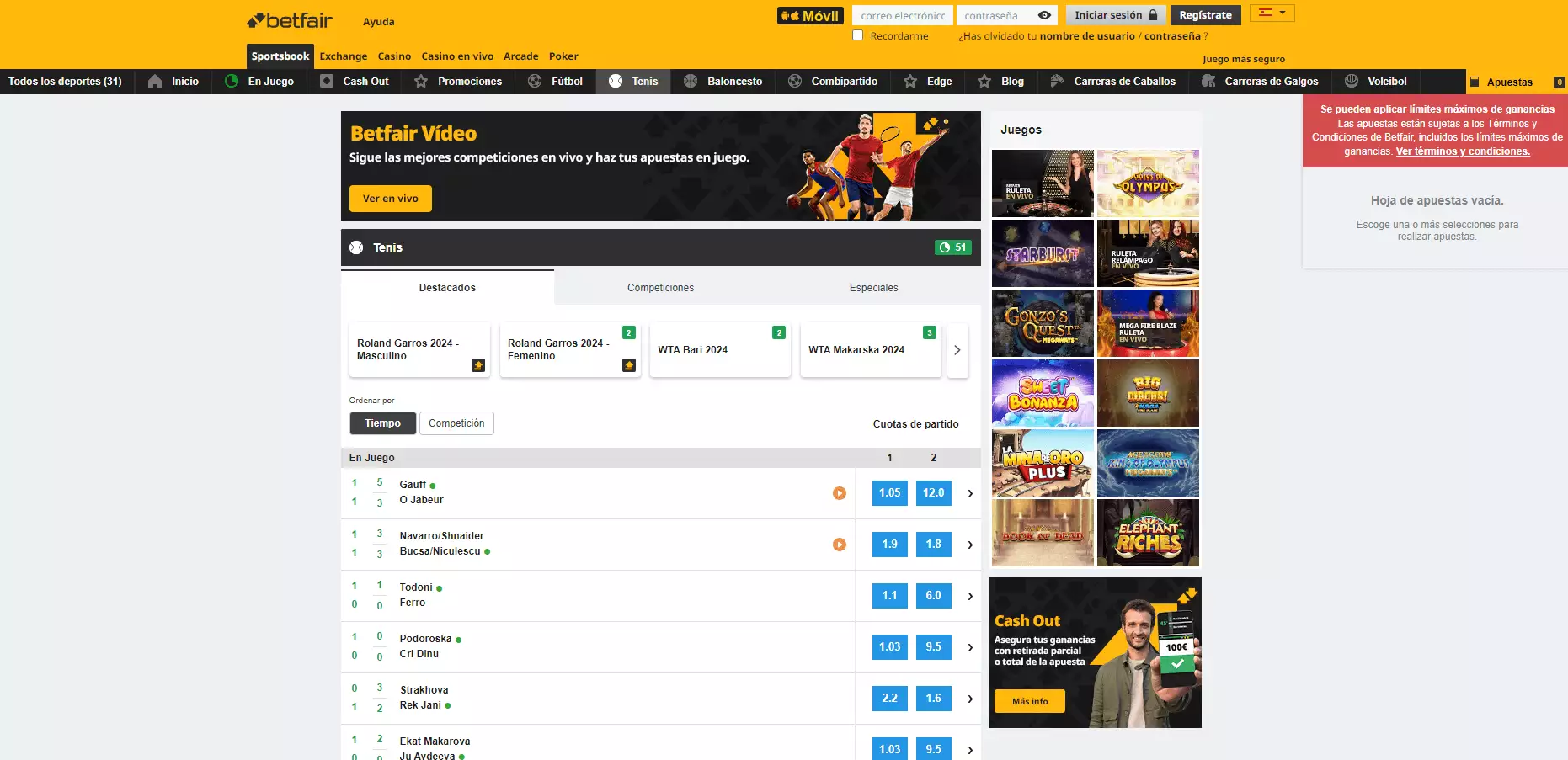Click the Baloncesto ball icon
The height and width of the screenshot is (760, 1568).
click(x=691, y=82)
